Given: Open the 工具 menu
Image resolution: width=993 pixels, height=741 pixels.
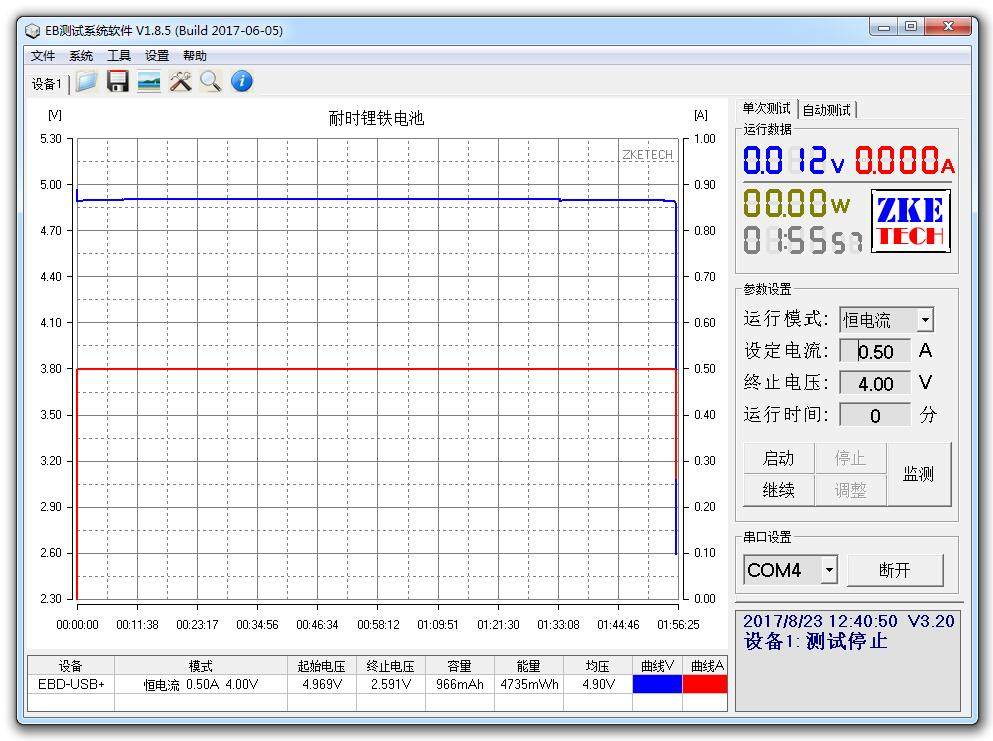Looking at the screenshot, I should tap(119, 56).
